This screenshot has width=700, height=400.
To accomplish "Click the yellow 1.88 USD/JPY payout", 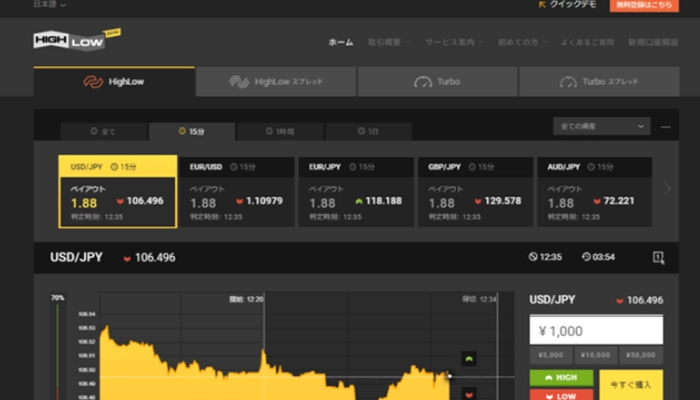I will pyautogui.click(x=84, y=204).
